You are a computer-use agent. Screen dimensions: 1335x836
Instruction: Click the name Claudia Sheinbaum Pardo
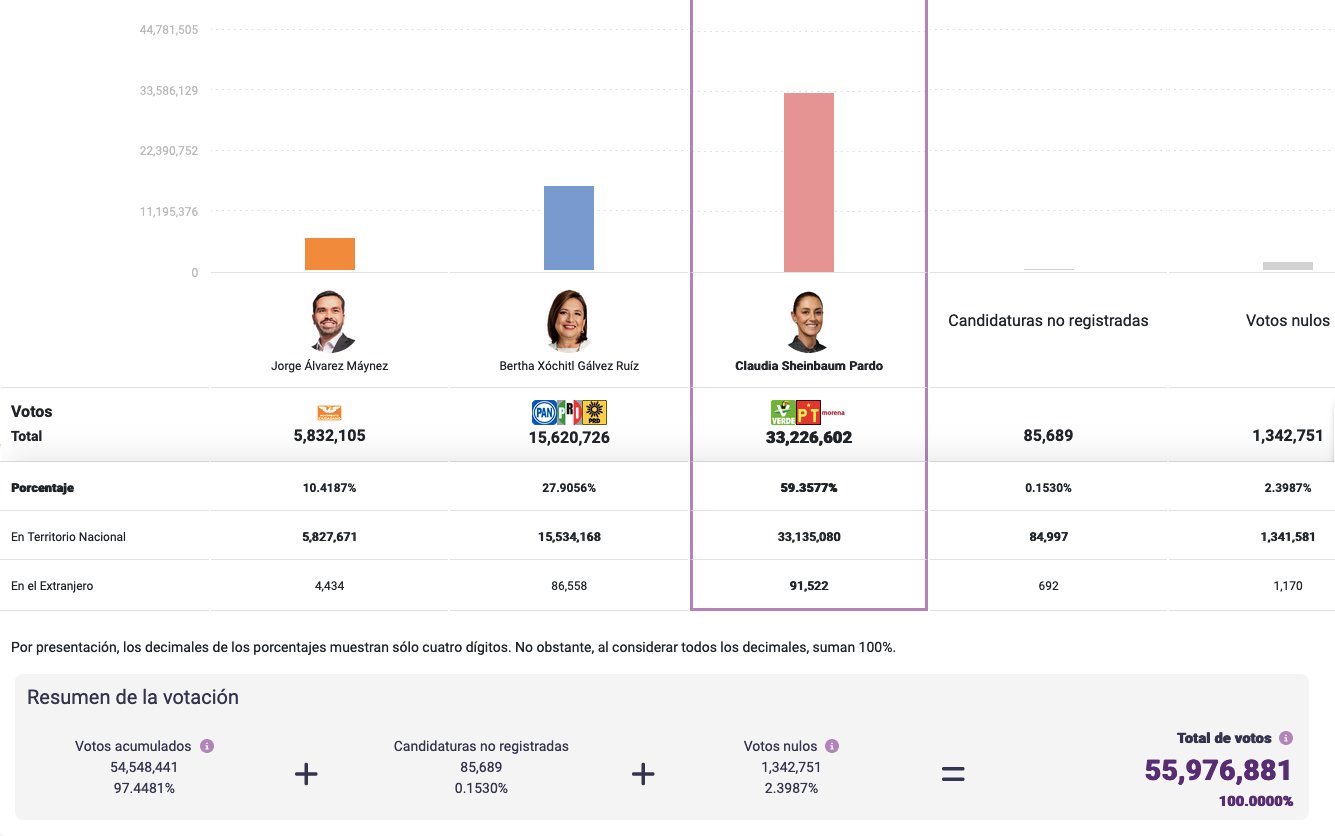[808, 366]
